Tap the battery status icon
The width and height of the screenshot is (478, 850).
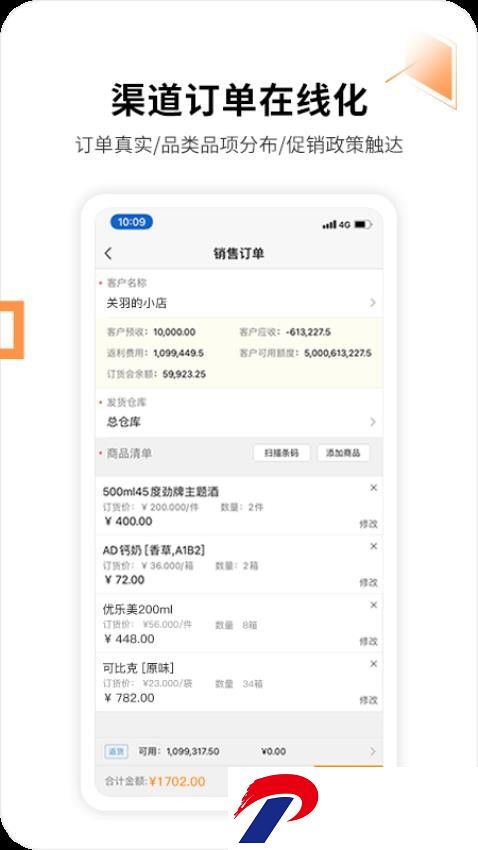363,224
